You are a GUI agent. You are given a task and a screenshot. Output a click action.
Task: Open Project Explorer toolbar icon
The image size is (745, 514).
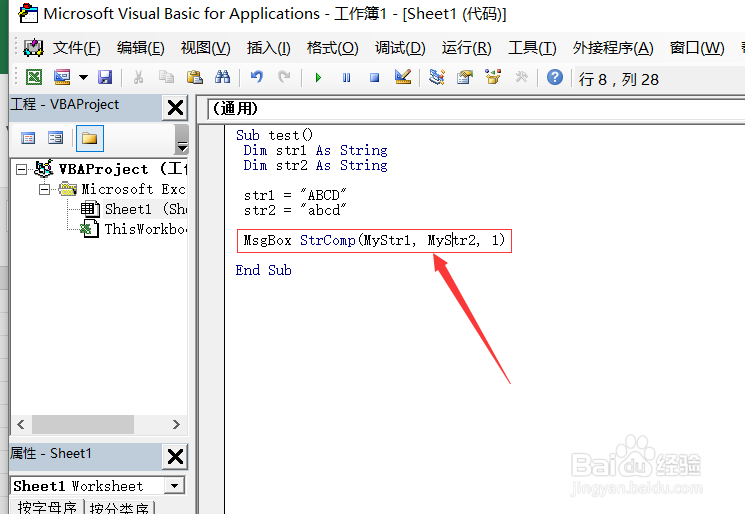(437, 77)
